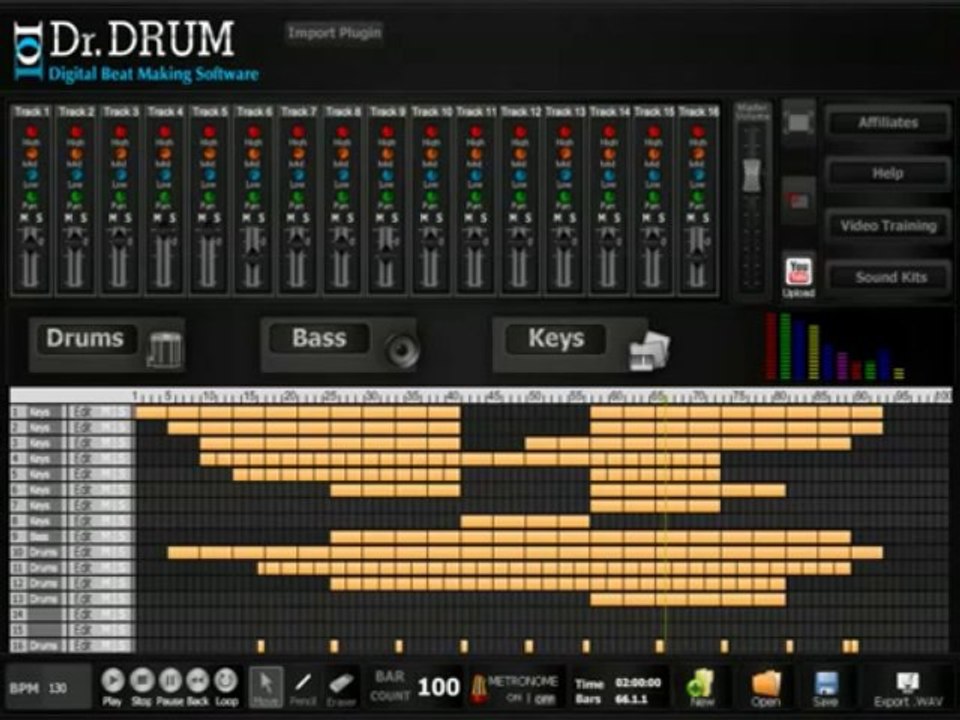Adjust the Master Volume slider

click(752, 175)
